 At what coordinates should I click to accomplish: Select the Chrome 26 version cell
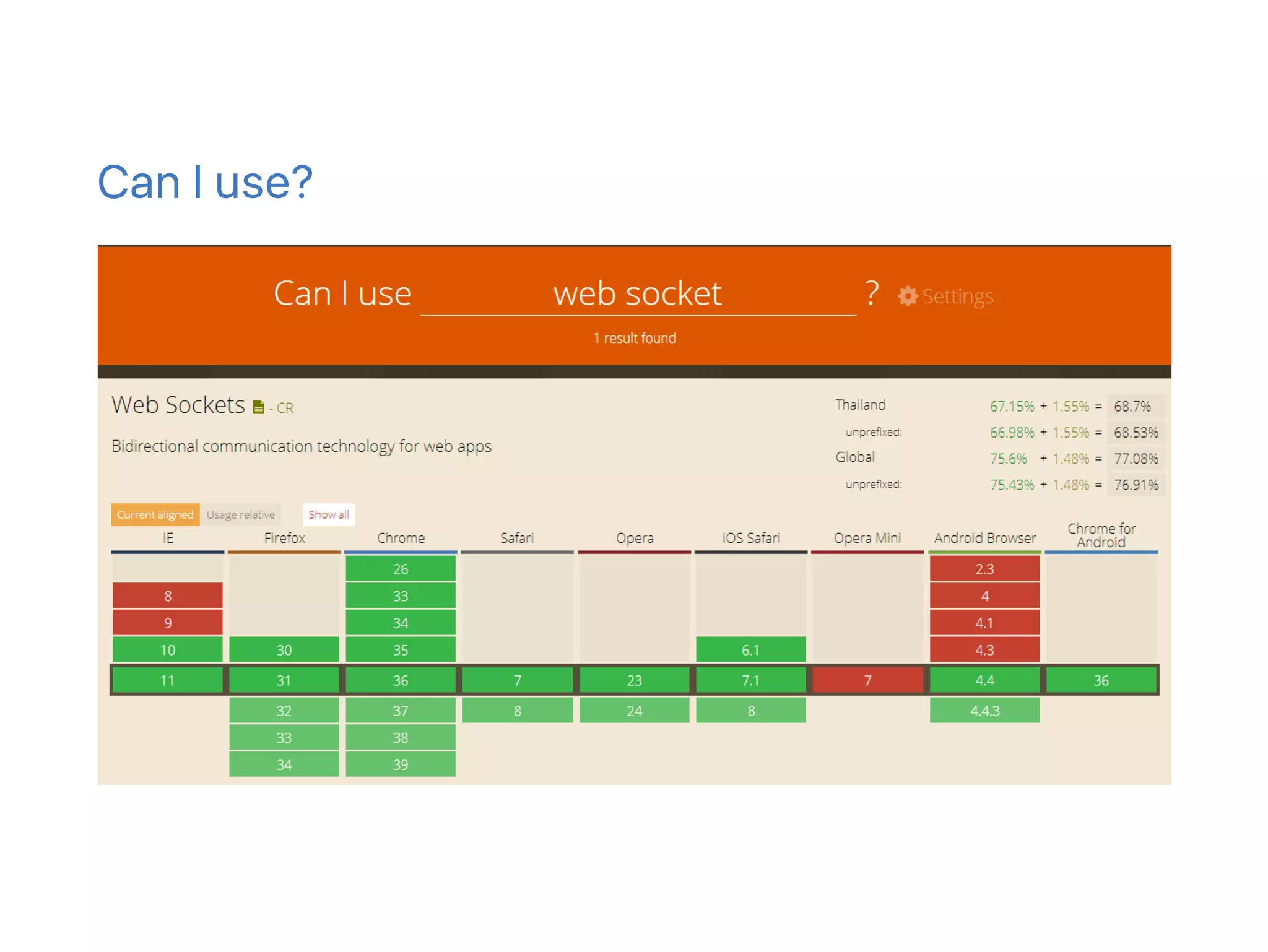401,569
